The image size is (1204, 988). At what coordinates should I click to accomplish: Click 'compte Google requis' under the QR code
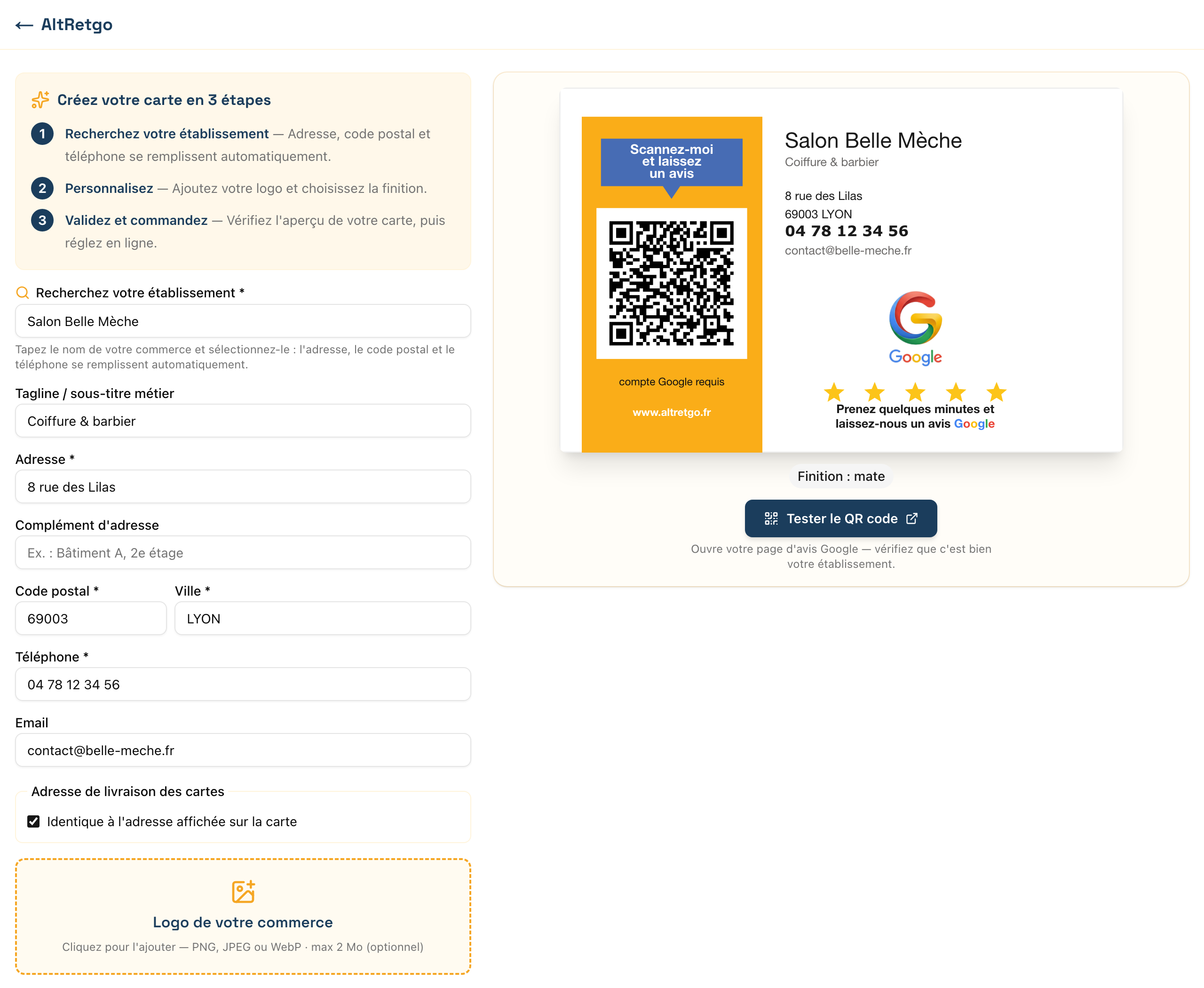click(x=672, y=382)
